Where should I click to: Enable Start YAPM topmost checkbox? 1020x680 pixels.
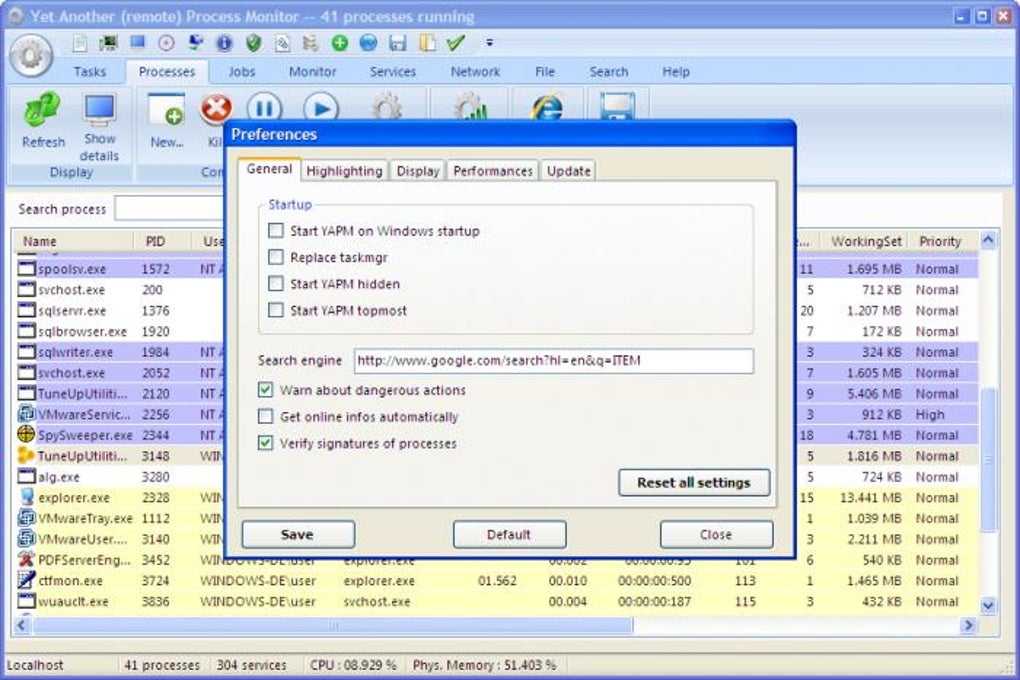276,310
